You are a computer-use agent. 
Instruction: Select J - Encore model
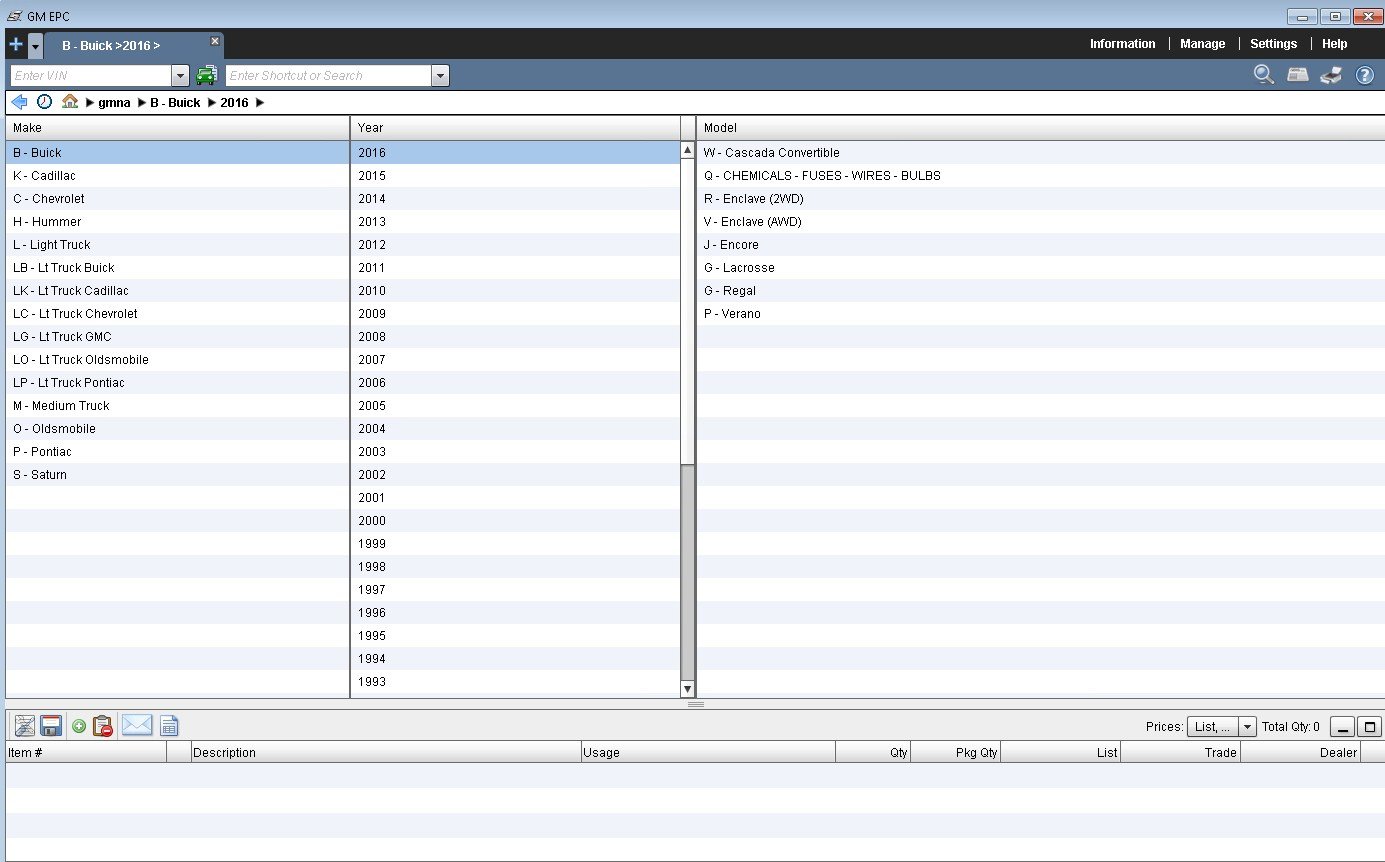pos(731,245)
